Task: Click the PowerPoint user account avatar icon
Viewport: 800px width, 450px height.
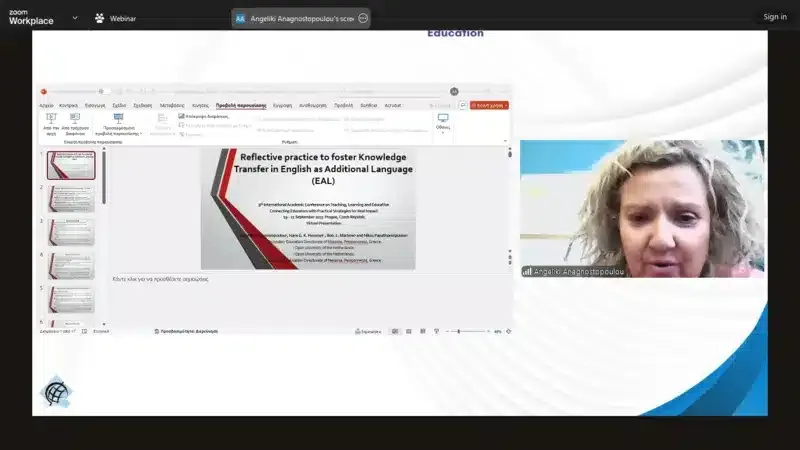Action: click(x=454, y=91)
